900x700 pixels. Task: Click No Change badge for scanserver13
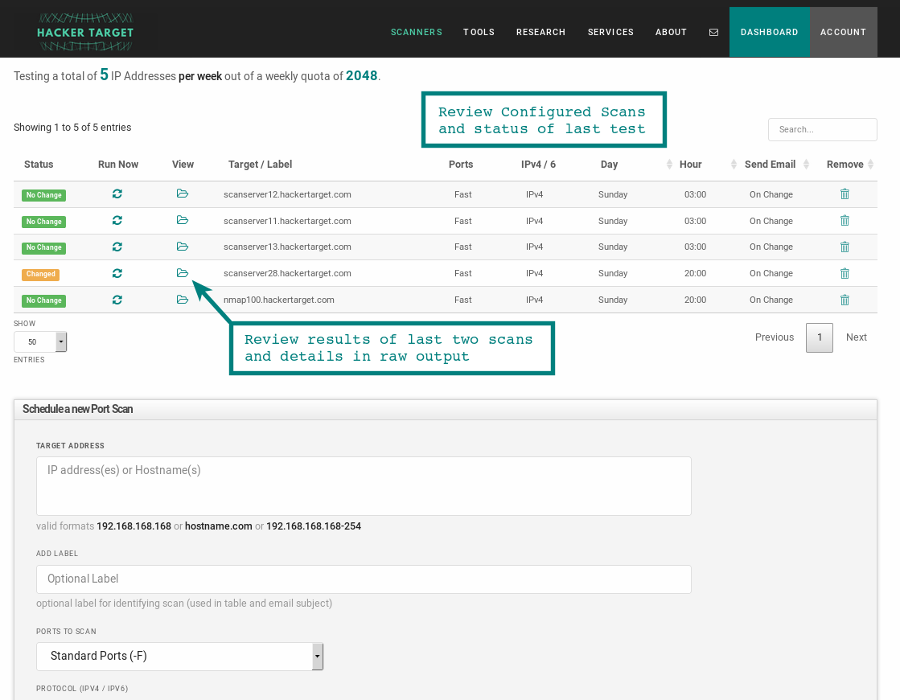[x=44, y=248]
